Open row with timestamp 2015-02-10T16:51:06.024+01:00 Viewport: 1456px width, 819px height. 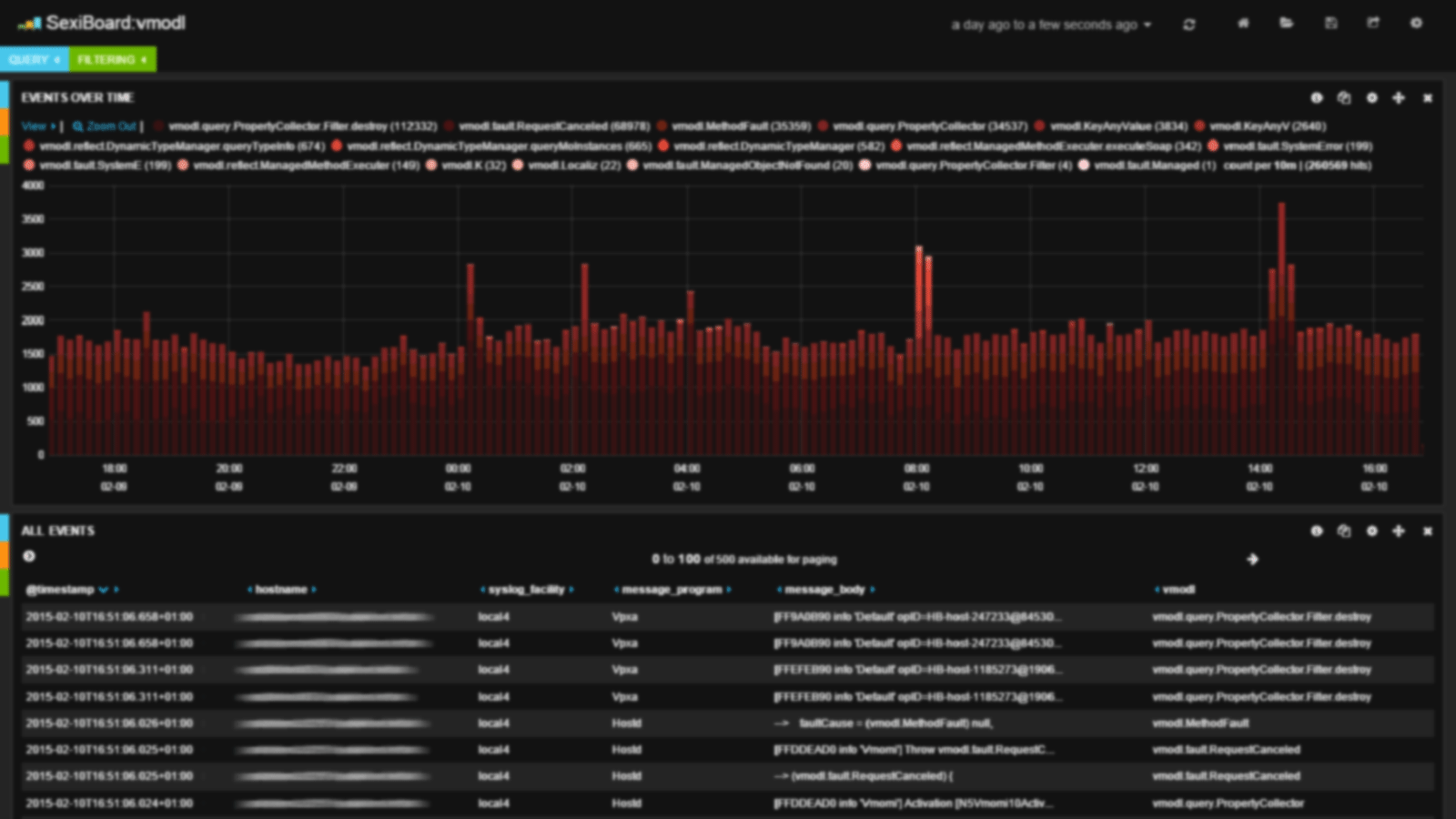[x=728, y=804]
